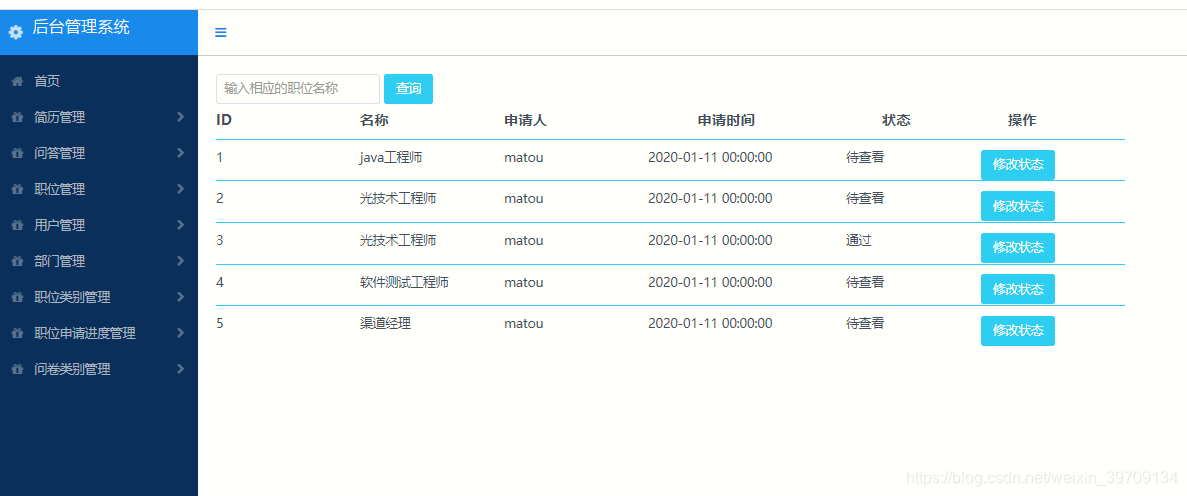Open the 部门管理 menu label

(59, 261)
